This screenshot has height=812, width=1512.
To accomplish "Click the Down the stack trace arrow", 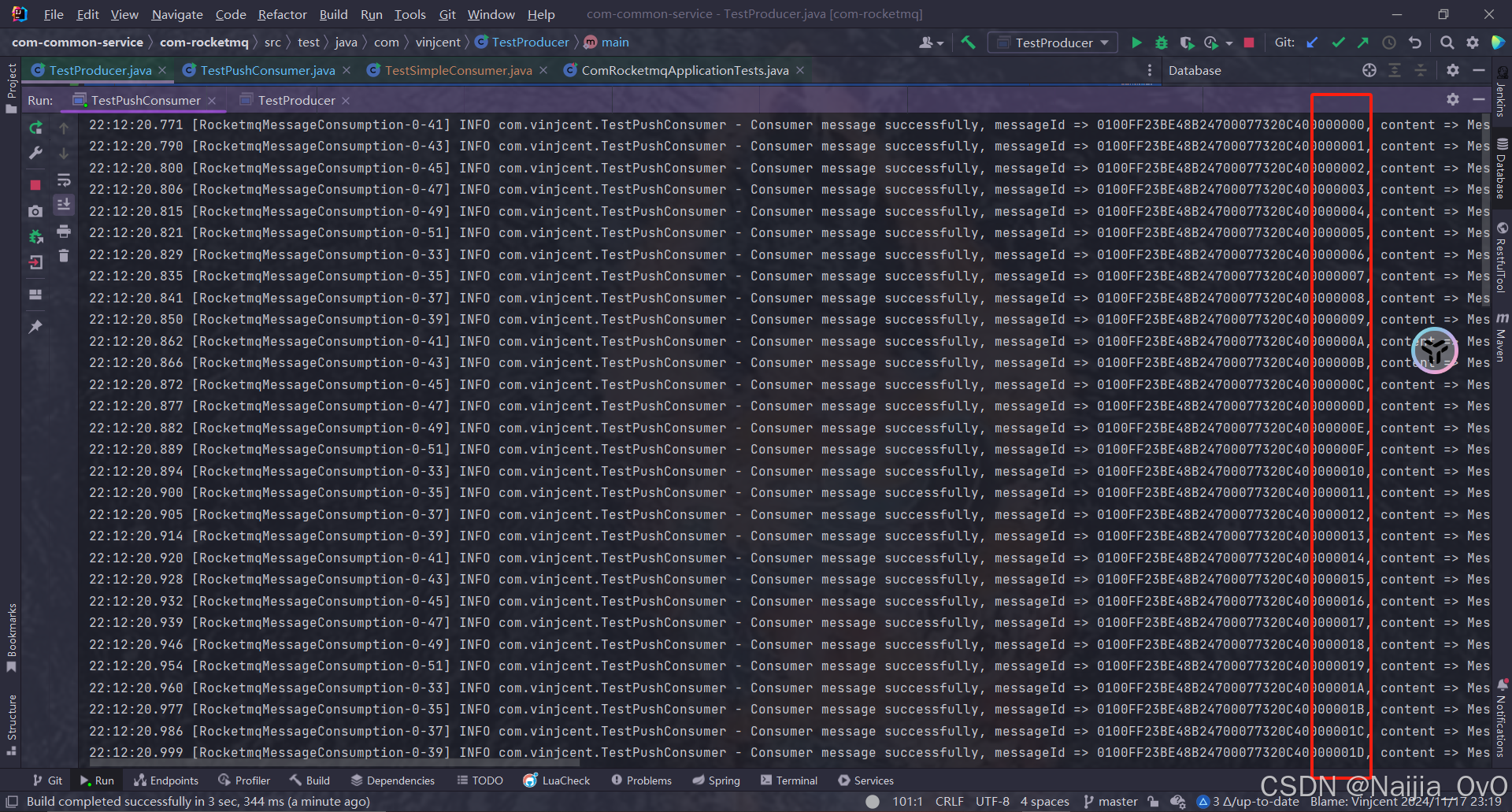I will pyautogui.click(x=64, y=154).
